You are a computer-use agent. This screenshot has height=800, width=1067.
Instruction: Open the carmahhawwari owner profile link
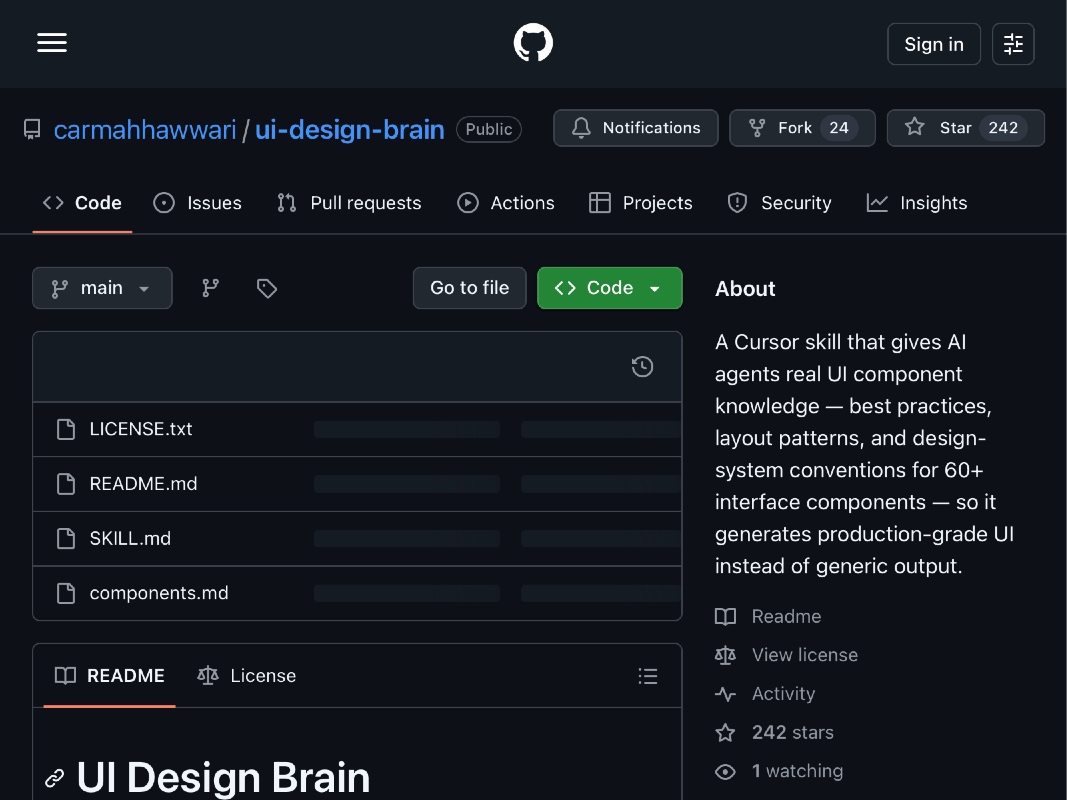click(x=145, y=129)
